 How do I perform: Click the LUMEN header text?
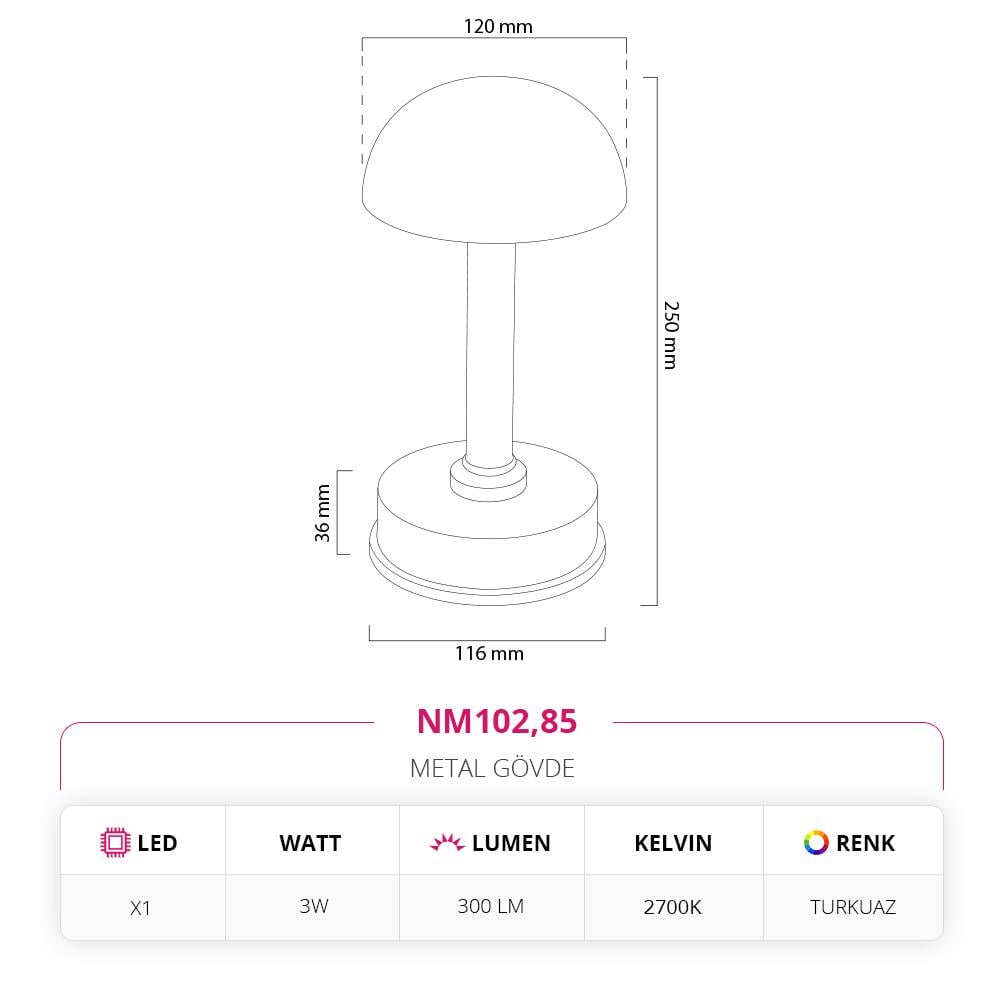tap(511, 843)
